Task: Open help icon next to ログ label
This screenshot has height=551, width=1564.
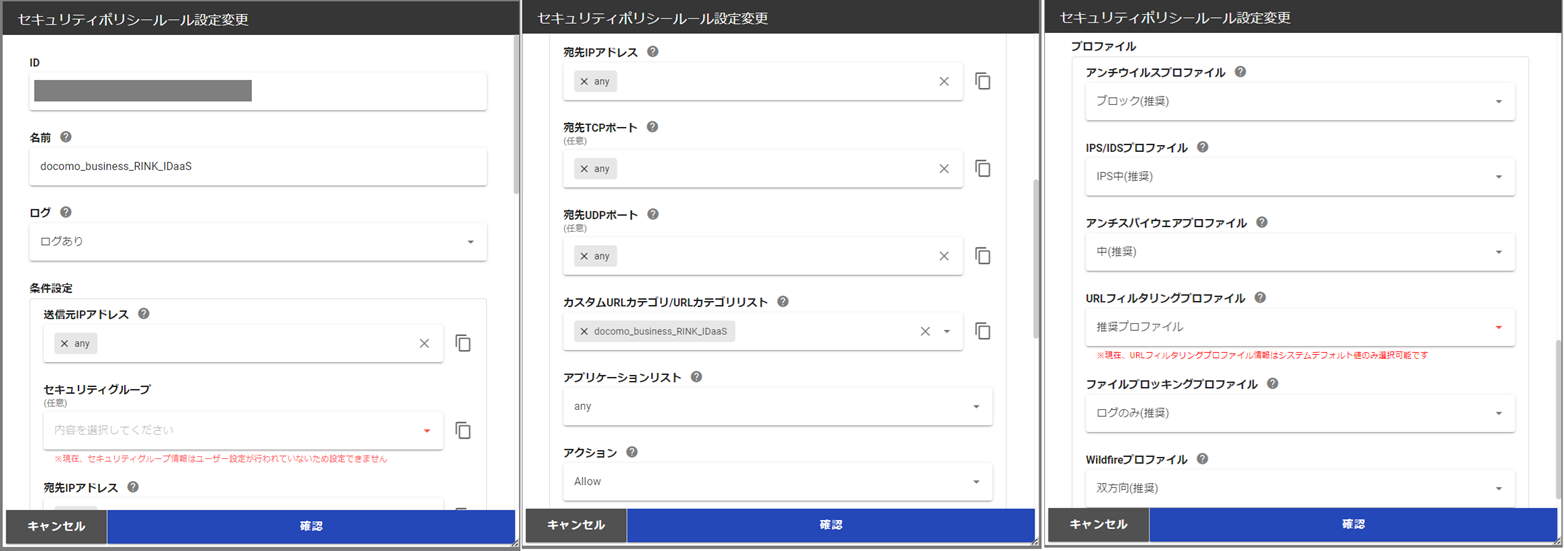Action: (x=66, y=212)
